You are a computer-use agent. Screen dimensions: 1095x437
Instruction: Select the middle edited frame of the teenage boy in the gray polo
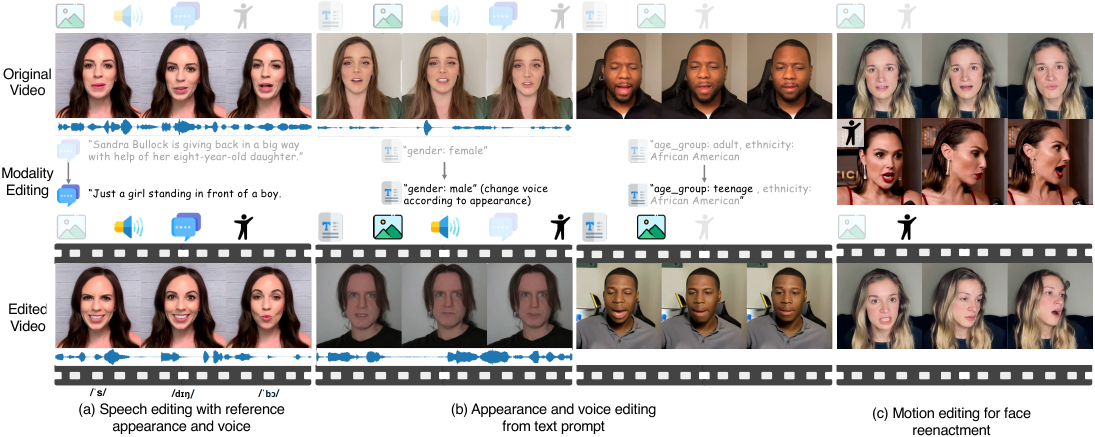point(704,305)
